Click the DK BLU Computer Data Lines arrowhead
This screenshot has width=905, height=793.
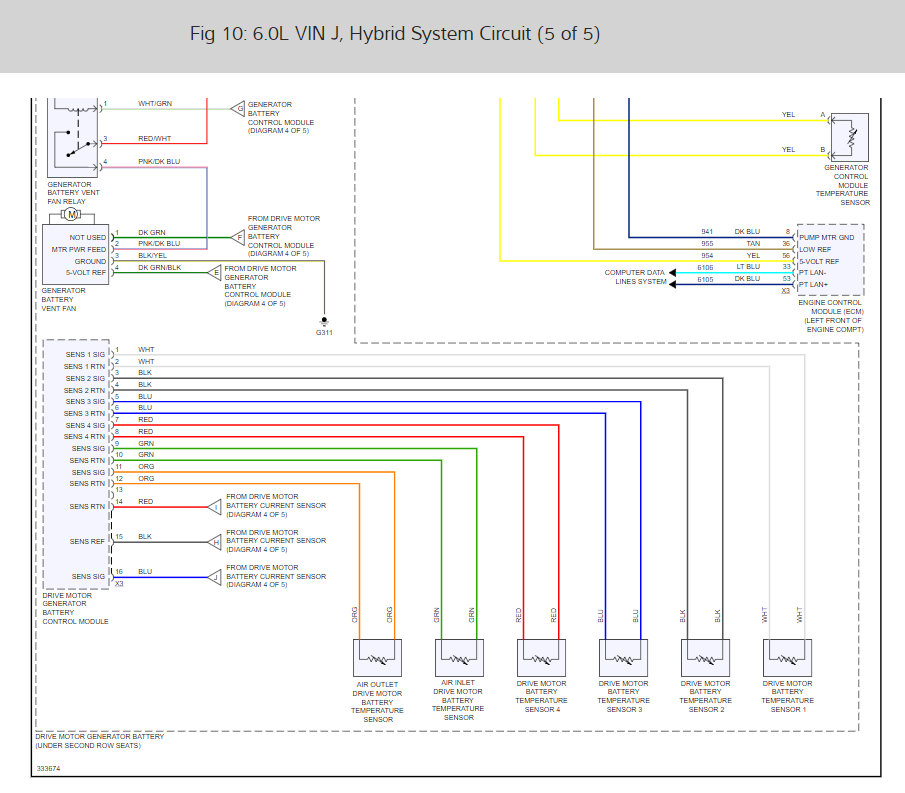tap(672, 284)
